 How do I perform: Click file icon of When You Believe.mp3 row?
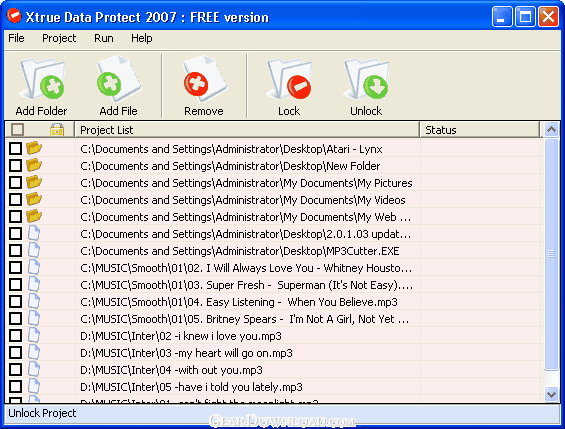[34, 301]
